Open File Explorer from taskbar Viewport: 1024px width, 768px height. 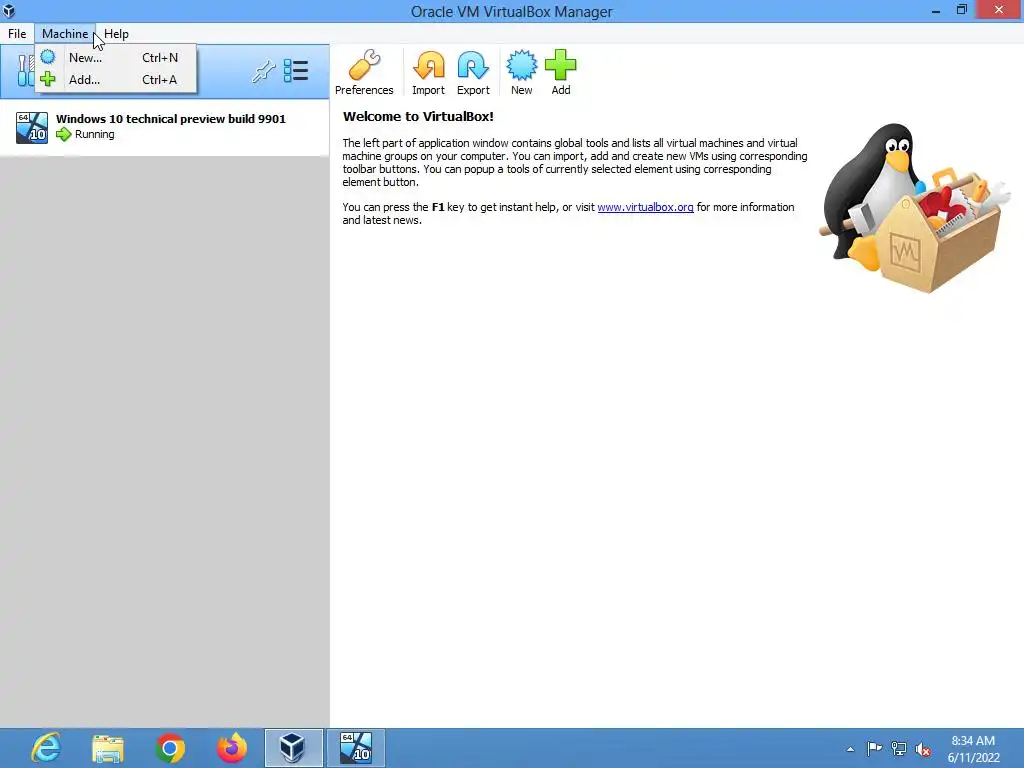pos(108,748)
